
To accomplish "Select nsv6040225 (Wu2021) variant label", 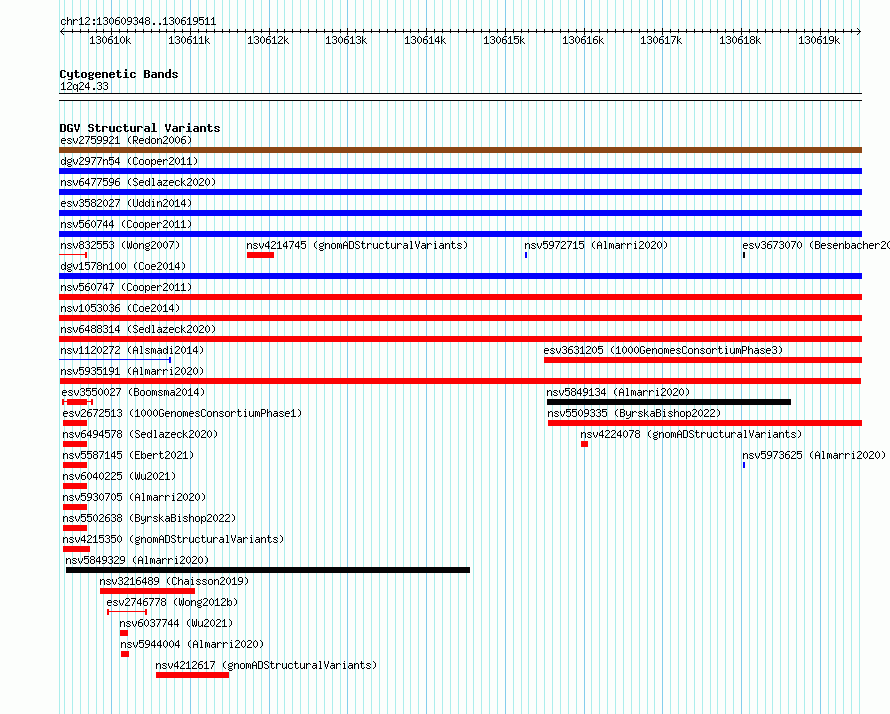I will (119, 476).
